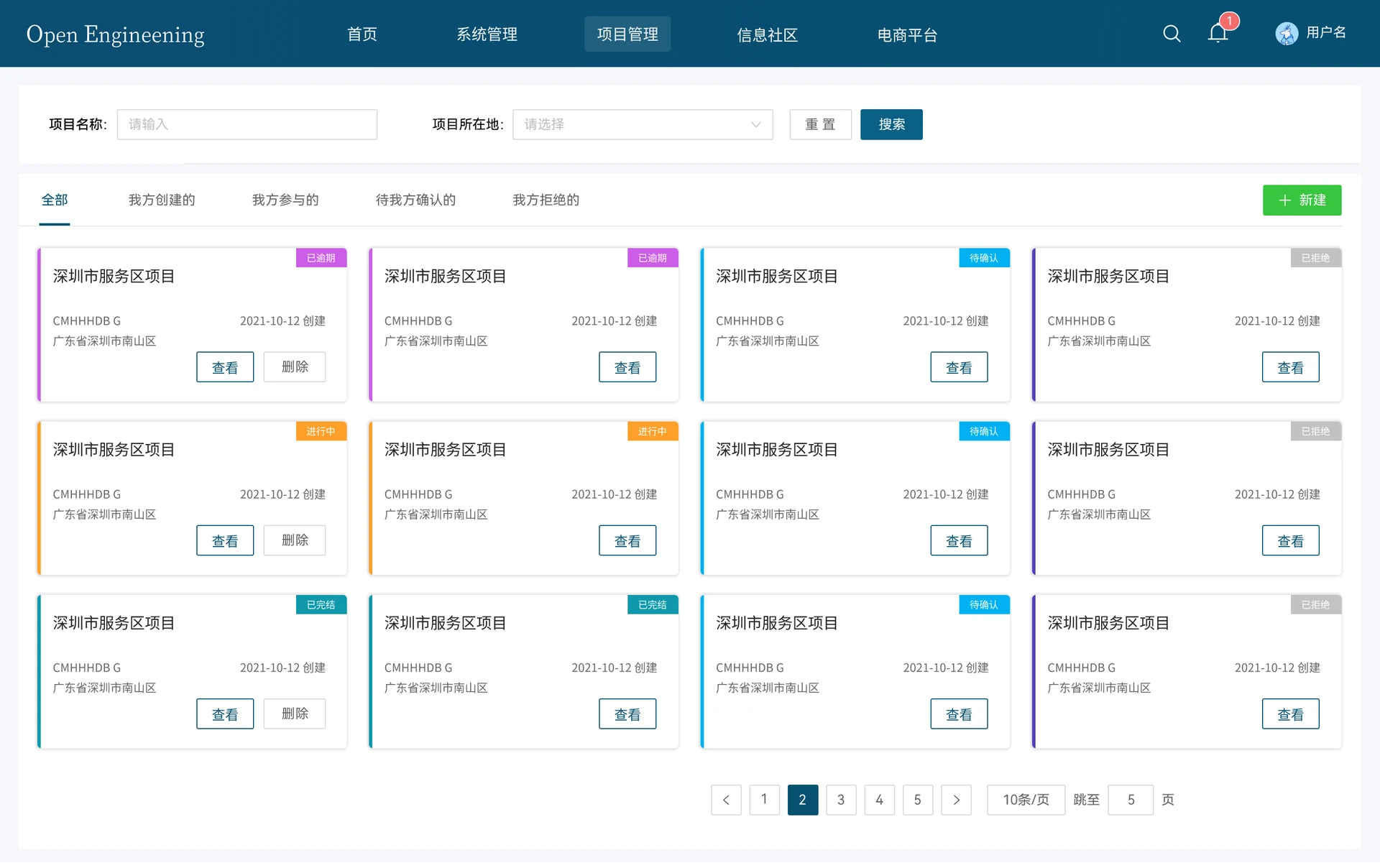
Task: Open the notification bell icon
Action: click(x=1218, y=33)
